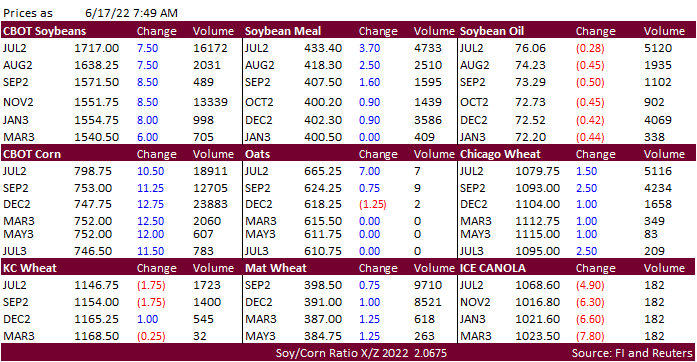Image resolution: width=697 pixels, height=362 pixels.
Task: Select the Soy/Corn Ratio value 2.0675
Action: (430, 353)
